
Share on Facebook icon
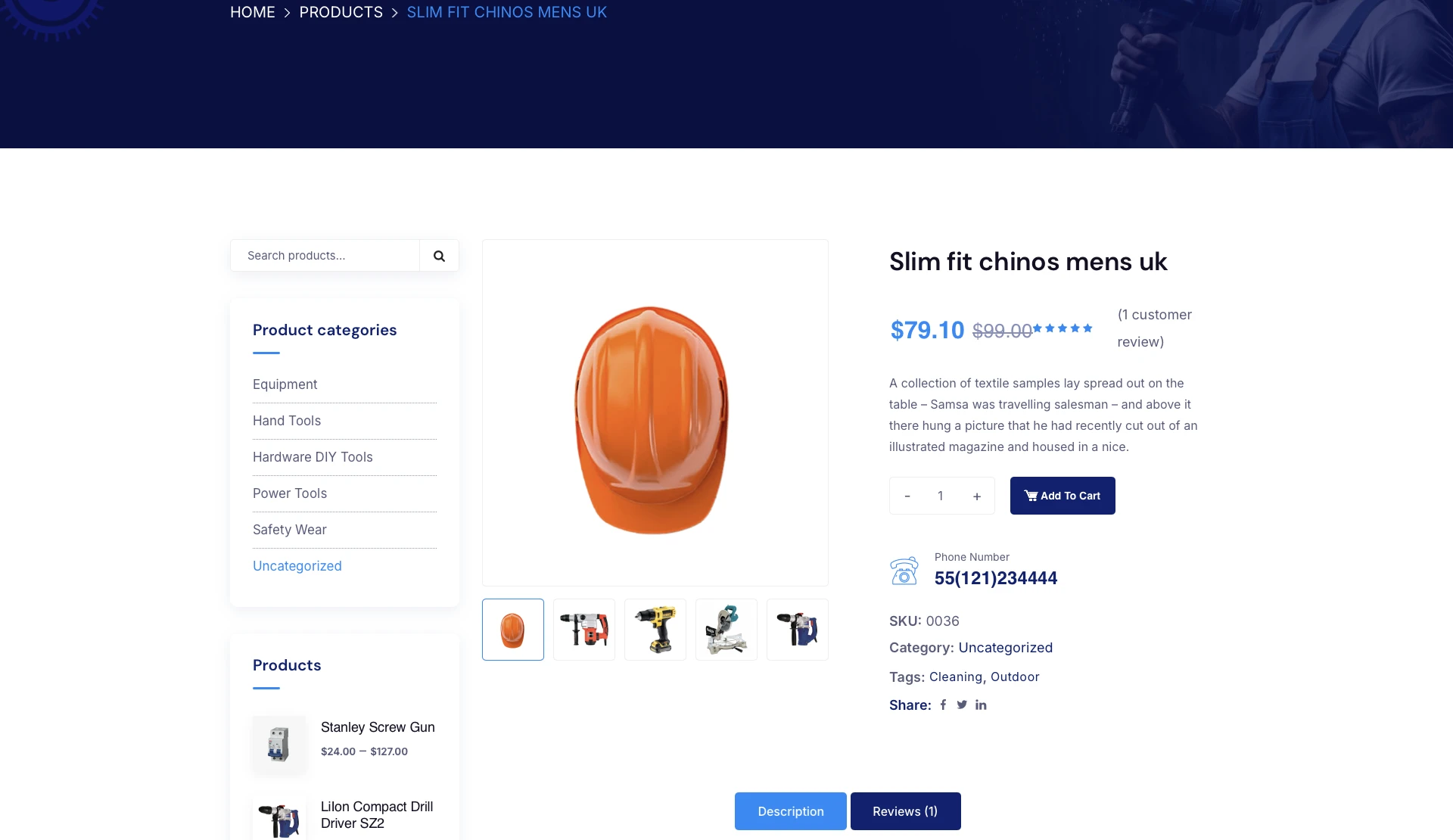(943, 705)
